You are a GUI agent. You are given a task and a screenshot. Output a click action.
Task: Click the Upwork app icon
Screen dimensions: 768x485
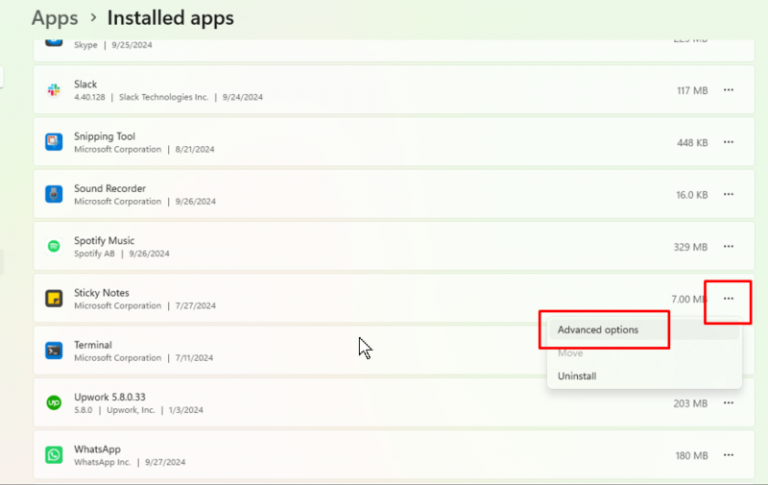tap(54, 402)
